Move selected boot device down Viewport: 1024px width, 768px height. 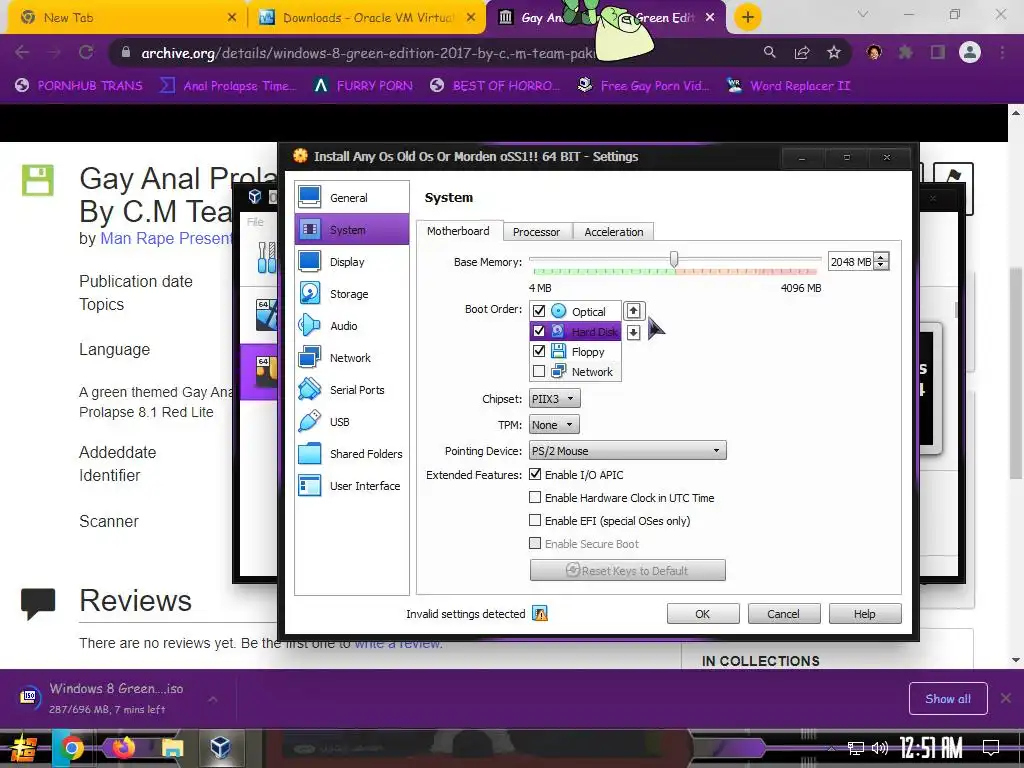(633, 332)
